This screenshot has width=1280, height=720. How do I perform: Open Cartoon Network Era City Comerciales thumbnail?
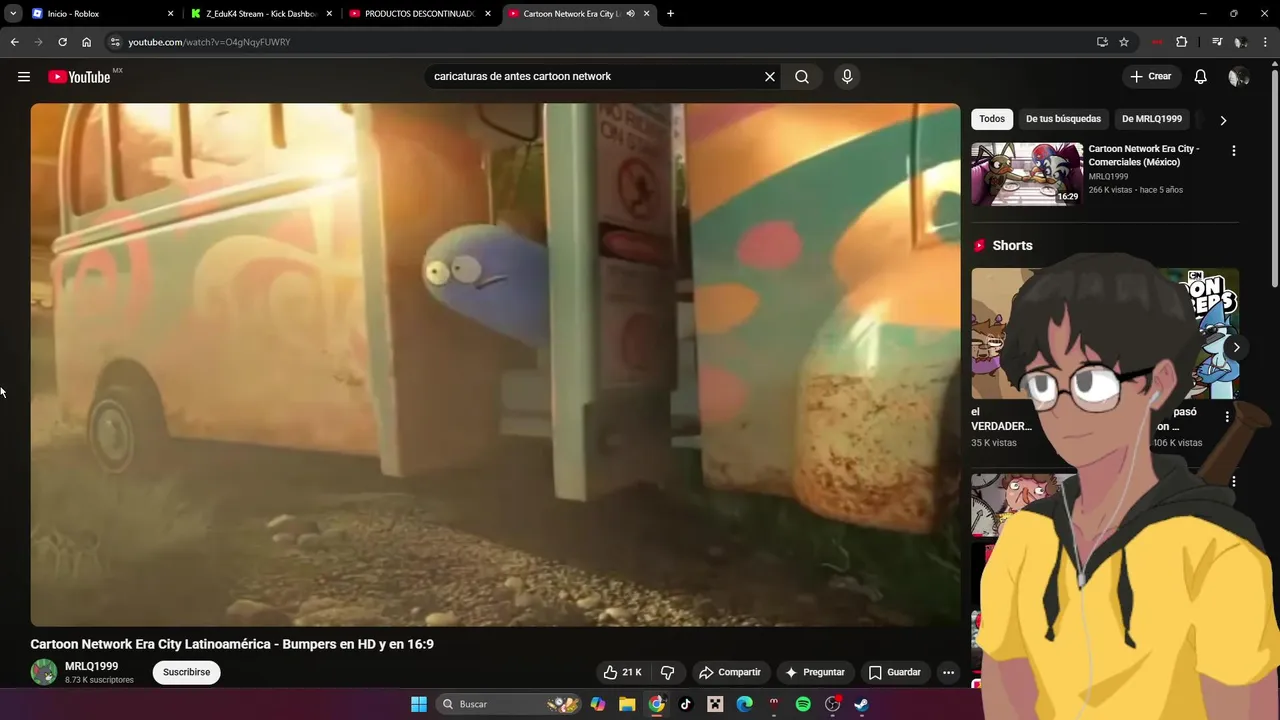click(1027, 174)
